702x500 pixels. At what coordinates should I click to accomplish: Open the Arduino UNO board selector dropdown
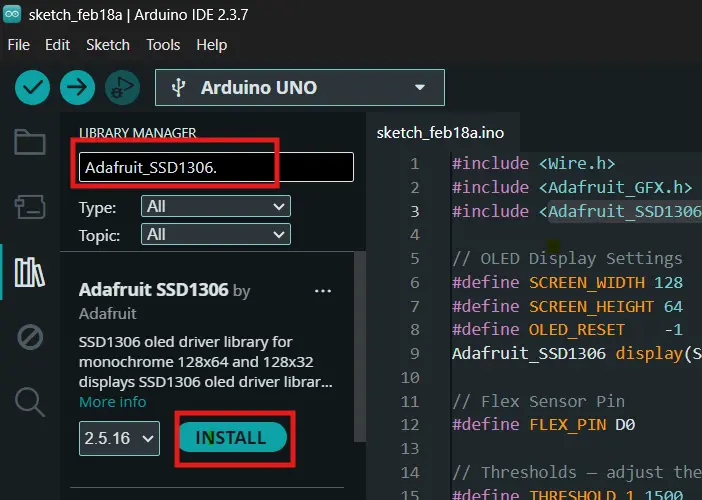tap(300, 87)
